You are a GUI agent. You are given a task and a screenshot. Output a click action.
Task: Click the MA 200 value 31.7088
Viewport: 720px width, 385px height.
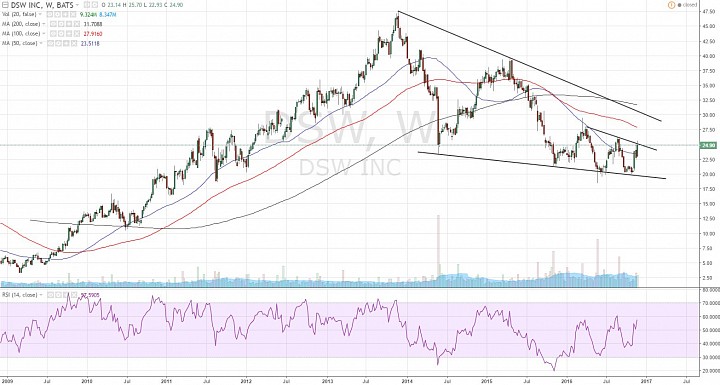tap(93, 24)
